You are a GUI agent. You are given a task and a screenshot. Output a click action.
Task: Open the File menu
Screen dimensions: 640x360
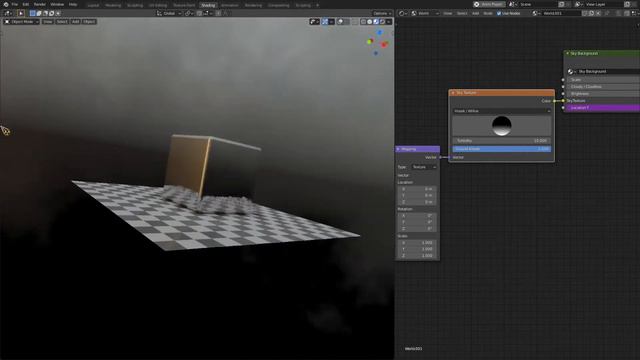(x=15, y=4)
